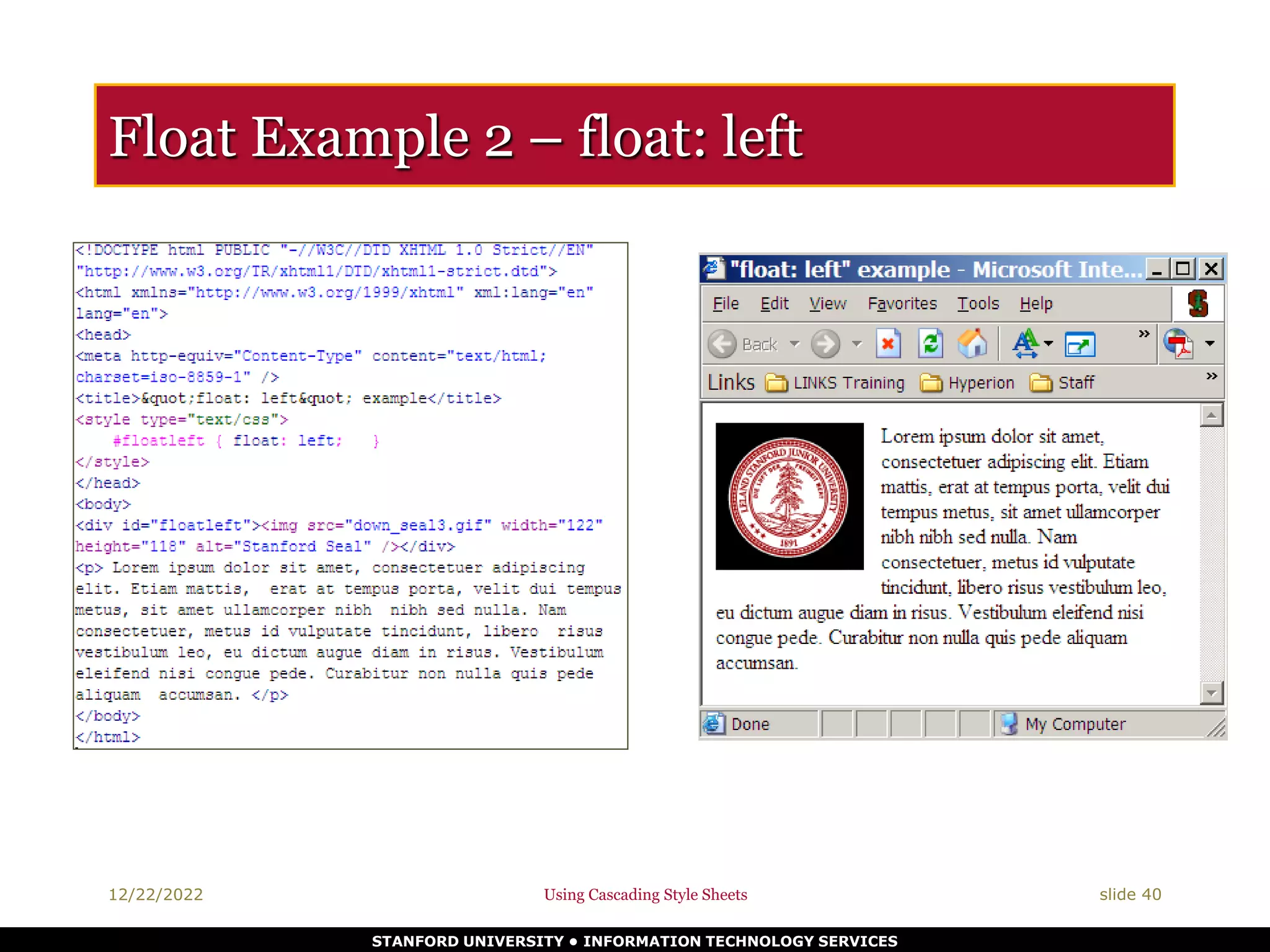The width and height of the screenshot is (1270, 952).
Task: Click the scrollbar down arrow in the browser
Action: 1211,692
